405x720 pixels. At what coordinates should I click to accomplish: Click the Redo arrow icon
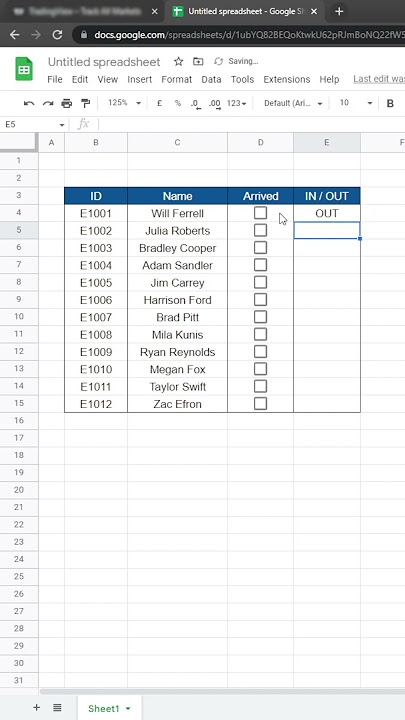48,103
